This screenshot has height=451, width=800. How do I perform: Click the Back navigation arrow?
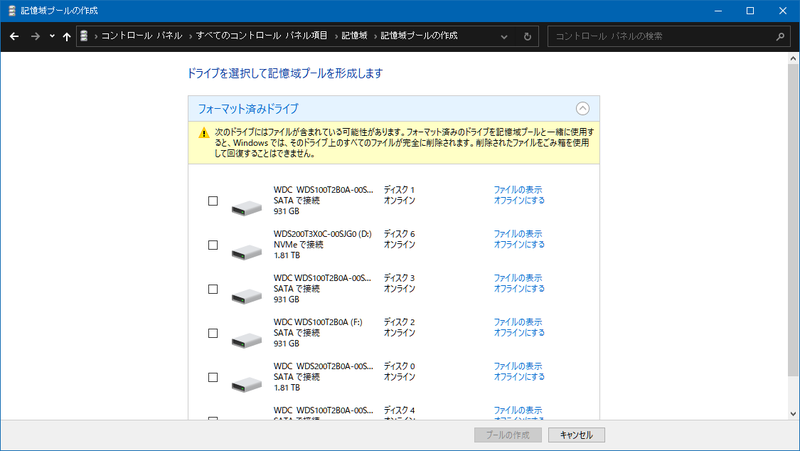(x=14, y=36)
